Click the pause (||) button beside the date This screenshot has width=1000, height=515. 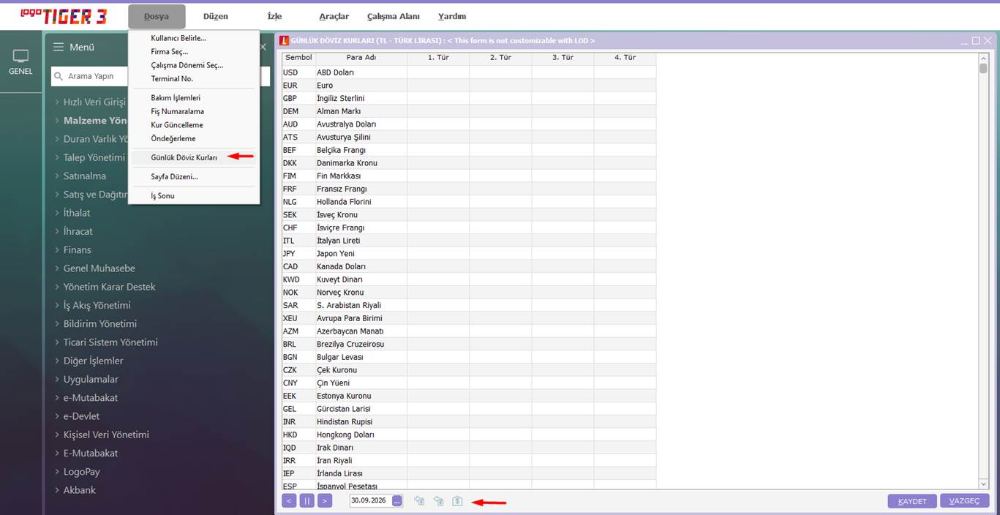[x=307, y=501]
